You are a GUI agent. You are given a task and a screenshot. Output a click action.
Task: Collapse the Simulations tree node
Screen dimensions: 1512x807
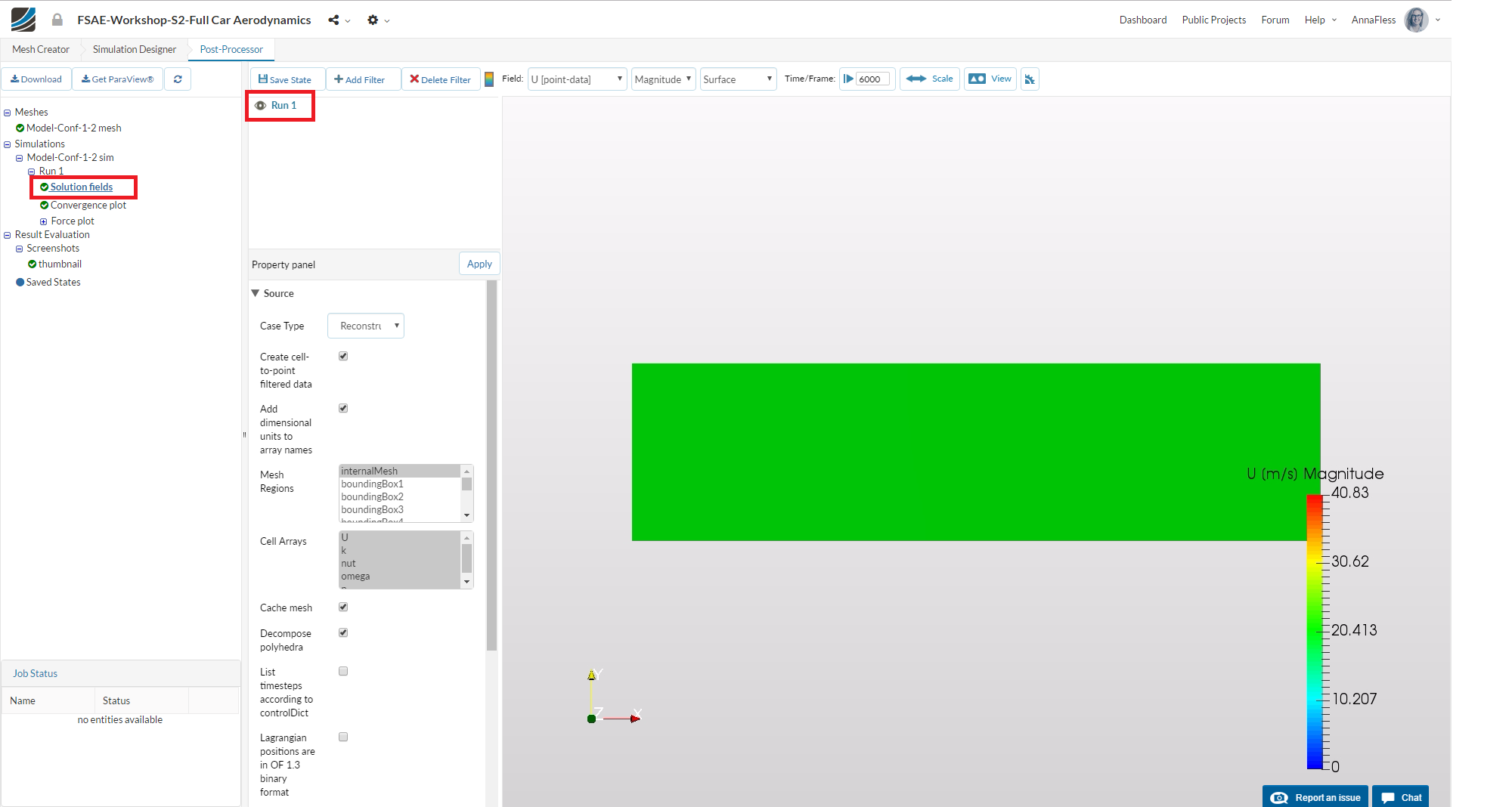pyautogui.click(x=8, y=144)
